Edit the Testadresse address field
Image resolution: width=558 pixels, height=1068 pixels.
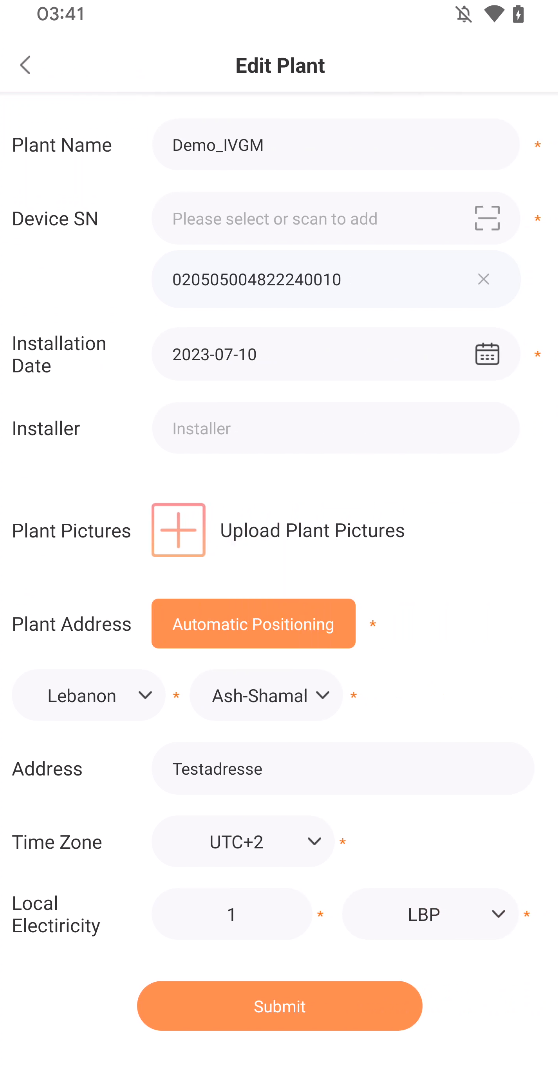[343, 768]
